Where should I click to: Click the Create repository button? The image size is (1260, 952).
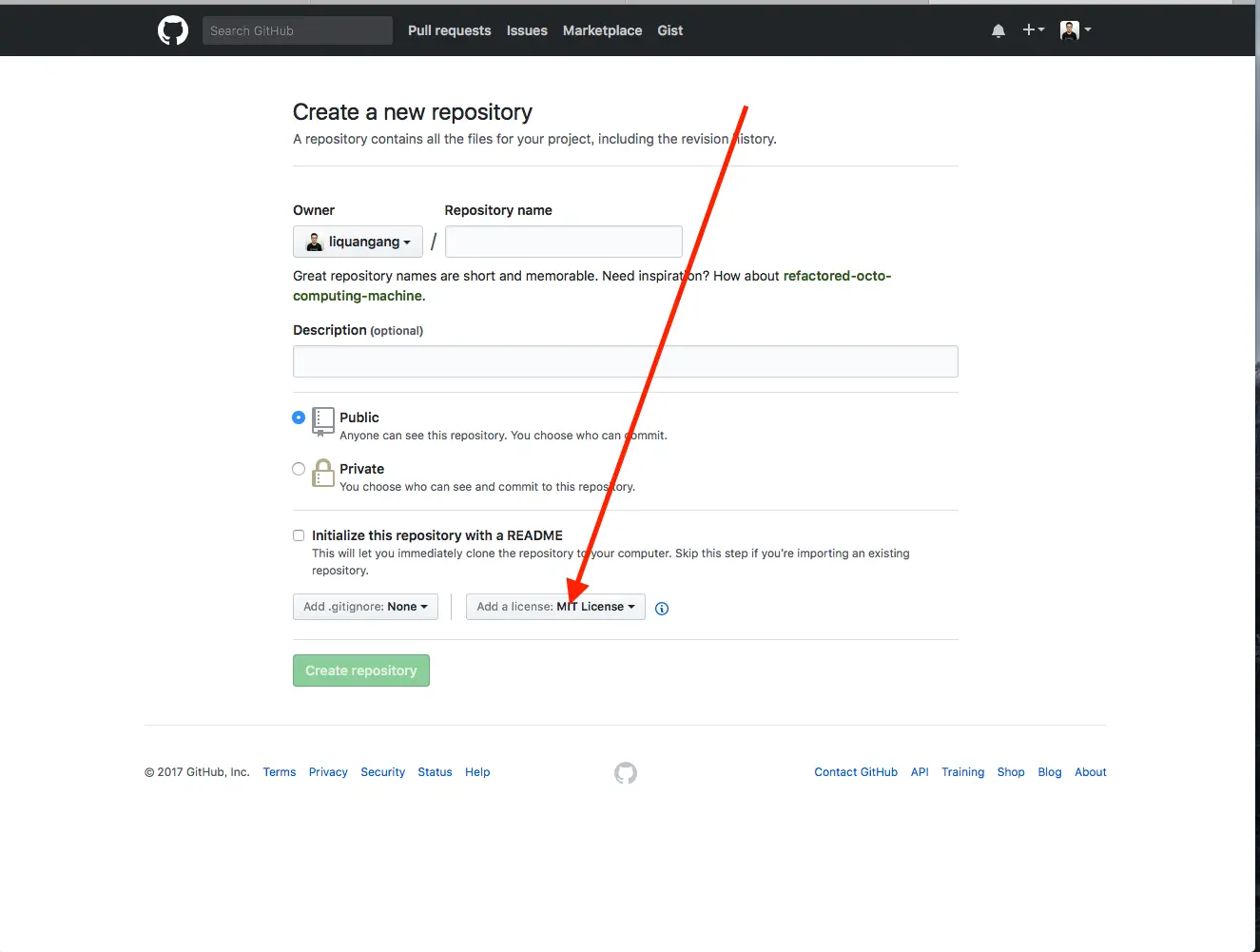coord(361,670)
